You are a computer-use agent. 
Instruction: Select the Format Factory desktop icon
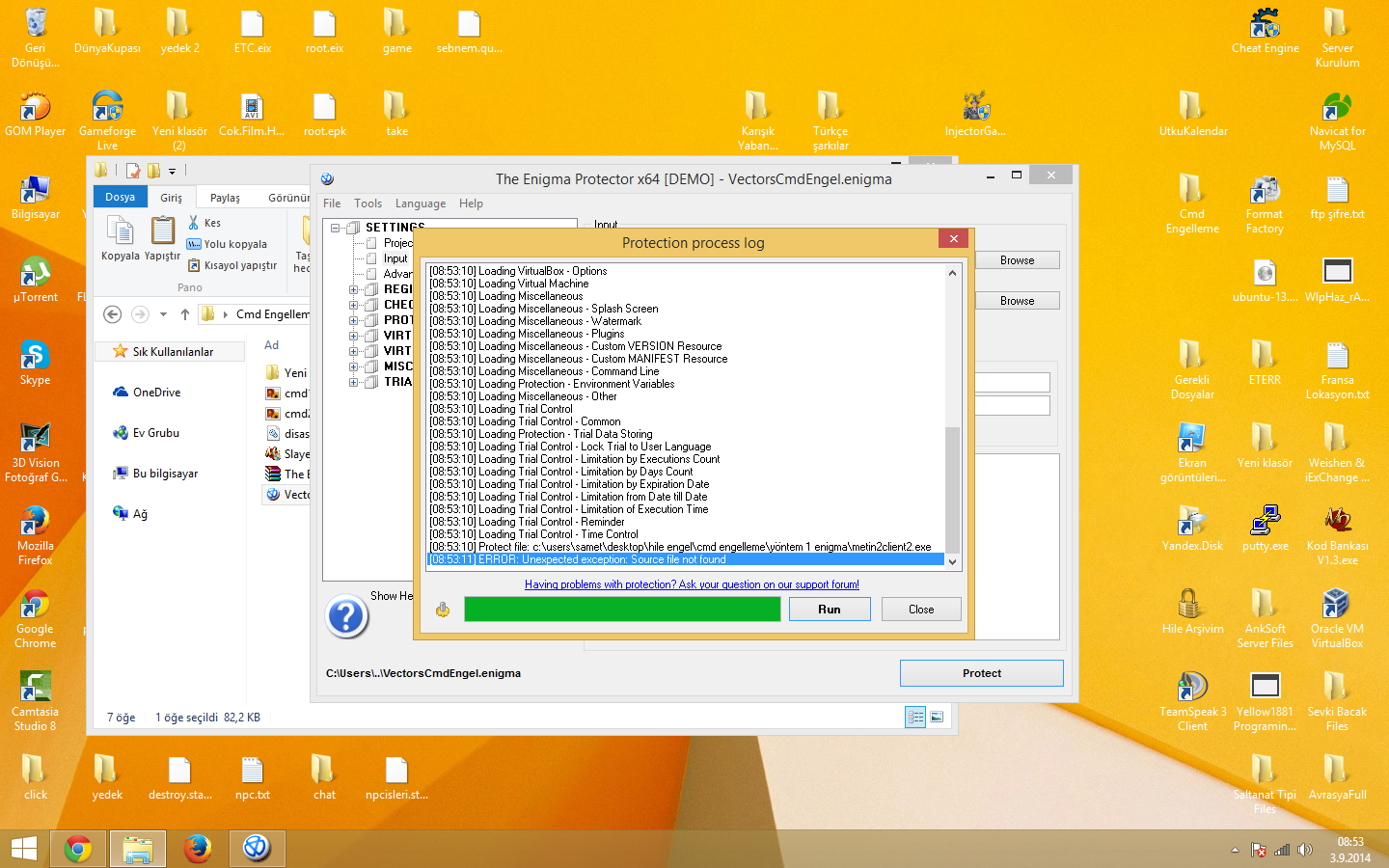tap(1265, 204)
